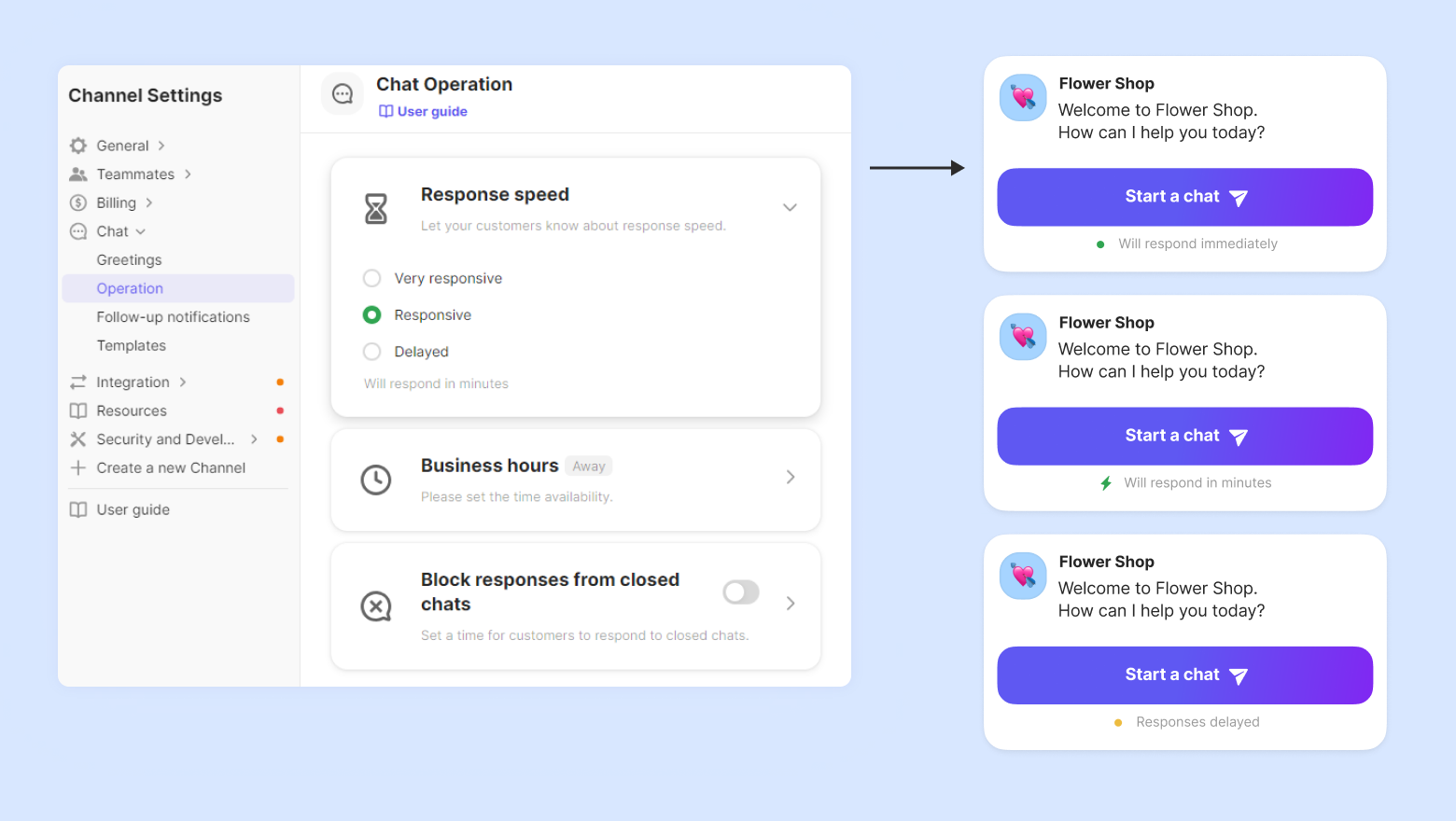Click the Response speed hourglass icon
This screenshot has width=1456, height=821.
376,208
